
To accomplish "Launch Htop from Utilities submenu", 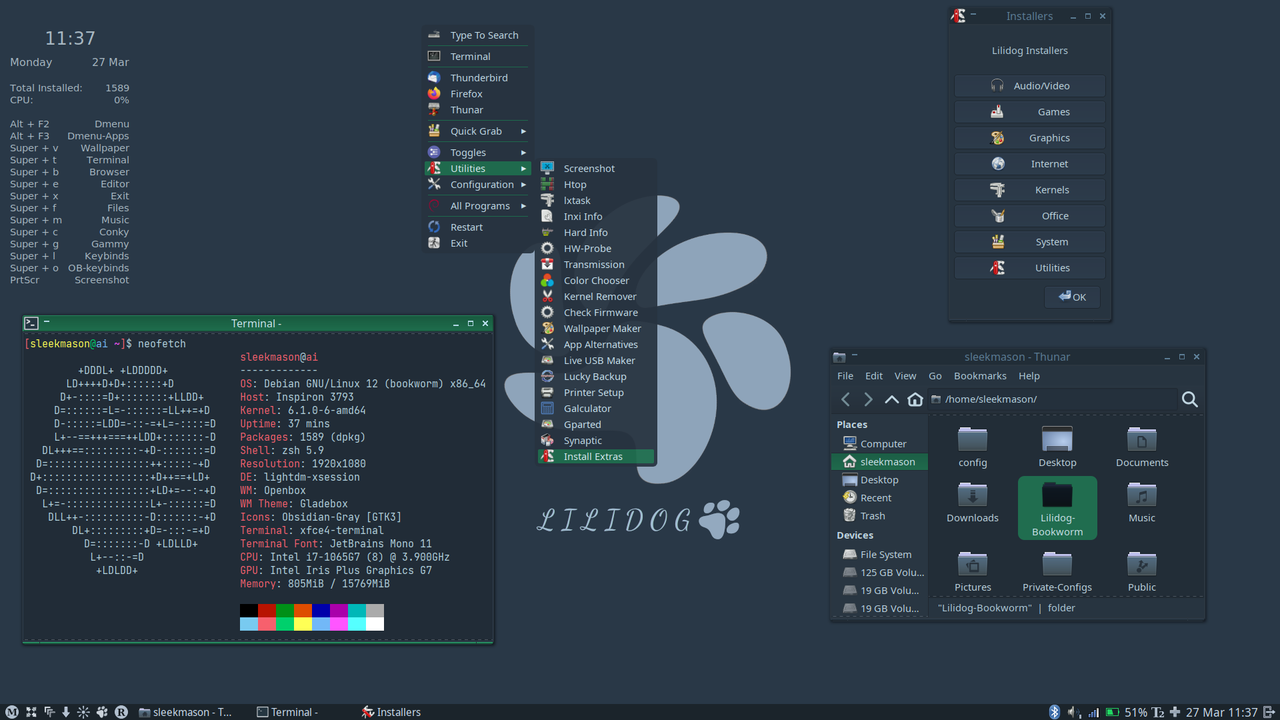I will coord(596,184).
